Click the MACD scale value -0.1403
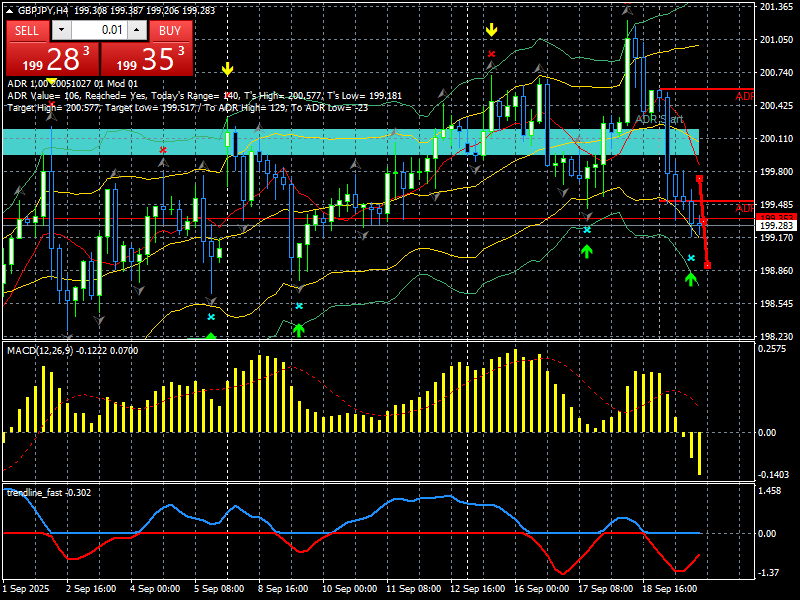Viewport: 800px width, 600px height. (x=773, y=474)
